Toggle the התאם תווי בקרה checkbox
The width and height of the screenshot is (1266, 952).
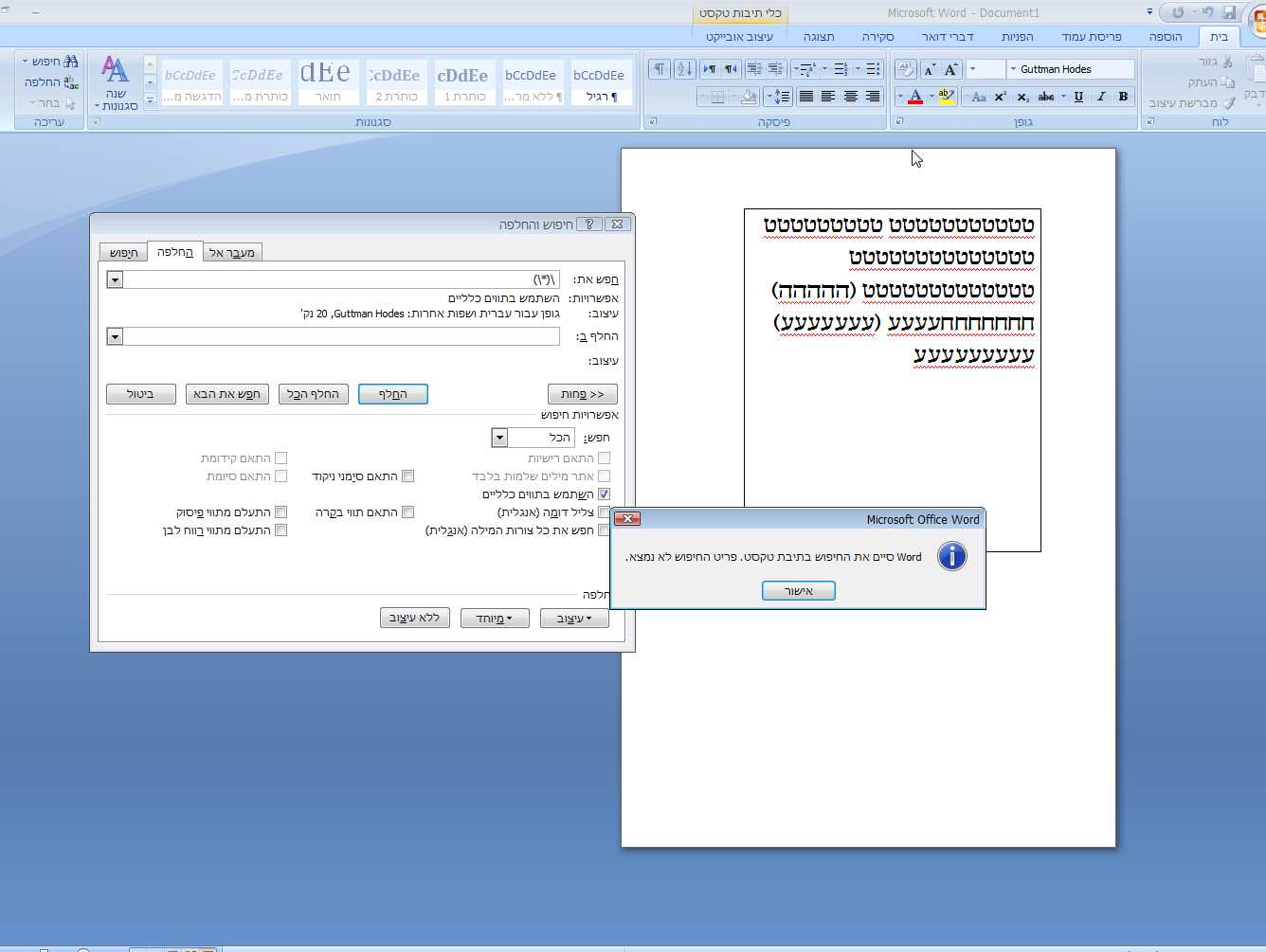(407, 512)
